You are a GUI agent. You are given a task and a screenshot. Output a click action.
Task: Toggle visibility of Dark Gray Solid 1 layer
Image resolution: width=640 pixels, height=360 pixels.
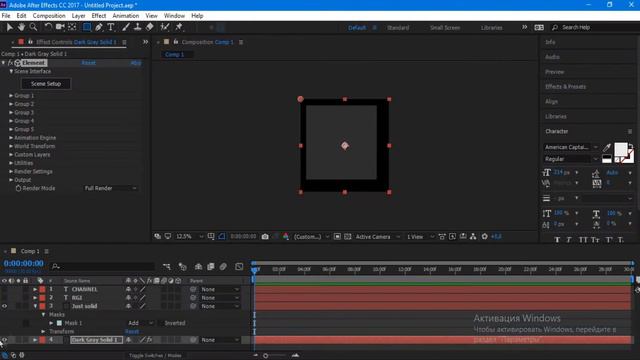[4, 340]
